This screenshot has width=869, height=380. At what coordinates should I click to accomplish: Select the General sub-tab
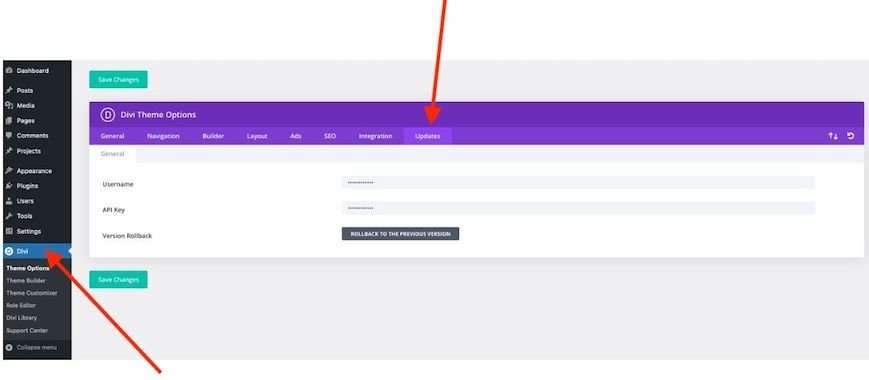pos(113,154)
